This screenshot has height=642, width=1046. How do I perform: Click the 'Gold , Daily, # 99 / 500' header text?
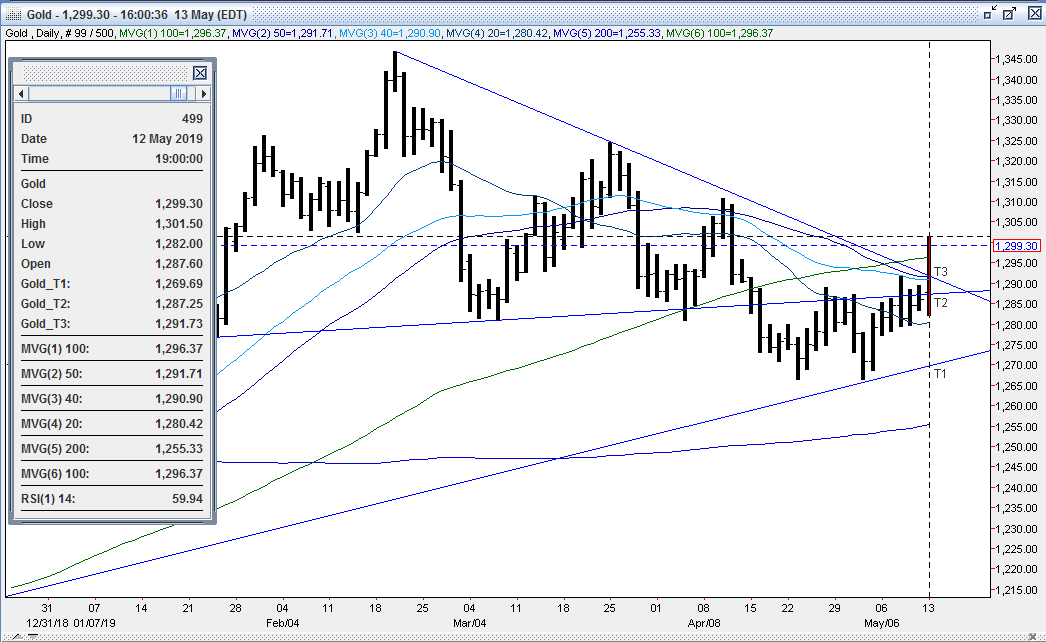pyautogui.click(x=60, y=33)
